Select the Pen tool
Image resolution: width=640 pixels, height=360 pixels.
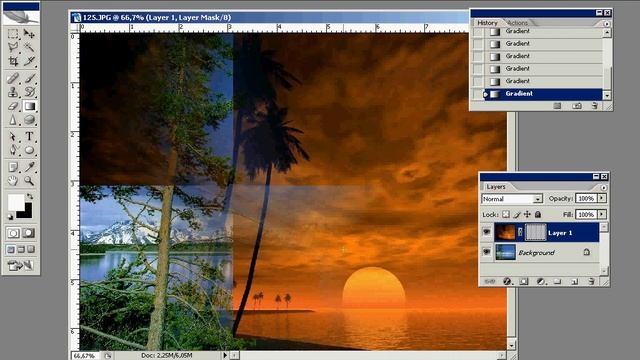(13, 150)
